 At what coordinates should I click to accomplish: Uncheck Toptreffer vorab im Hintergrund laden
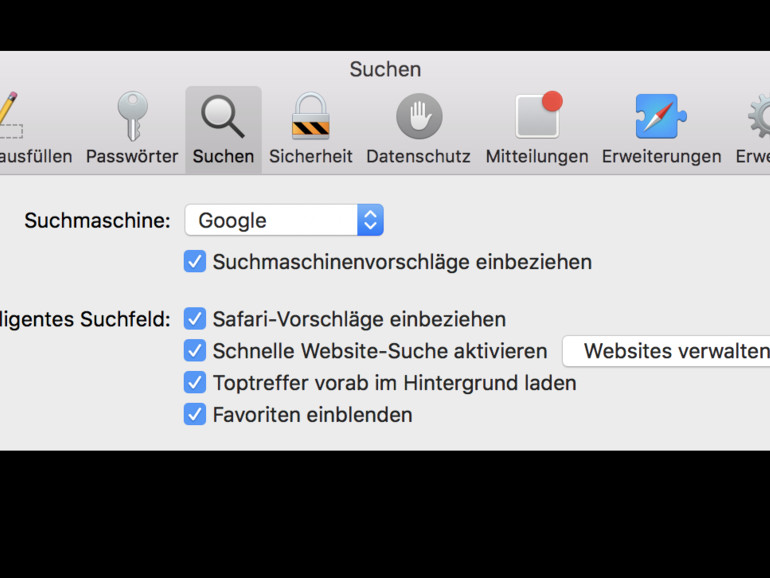195,383
